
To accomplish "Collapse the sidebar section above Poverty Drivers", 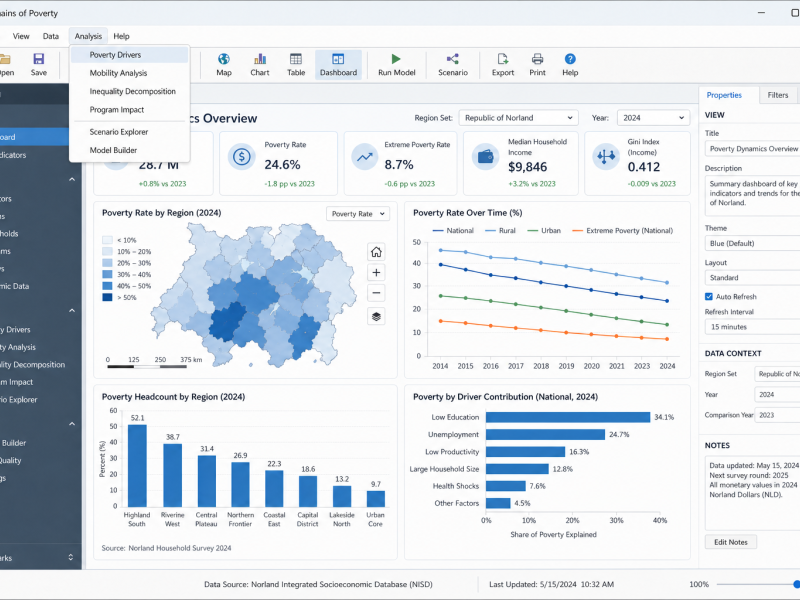I will [x=72, y=310].
